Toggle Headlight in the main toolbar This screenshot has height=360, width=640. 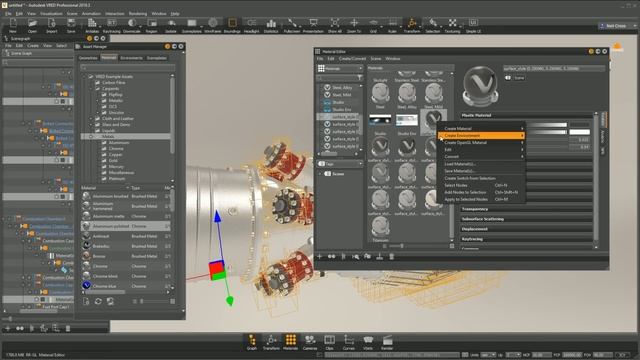251,25
